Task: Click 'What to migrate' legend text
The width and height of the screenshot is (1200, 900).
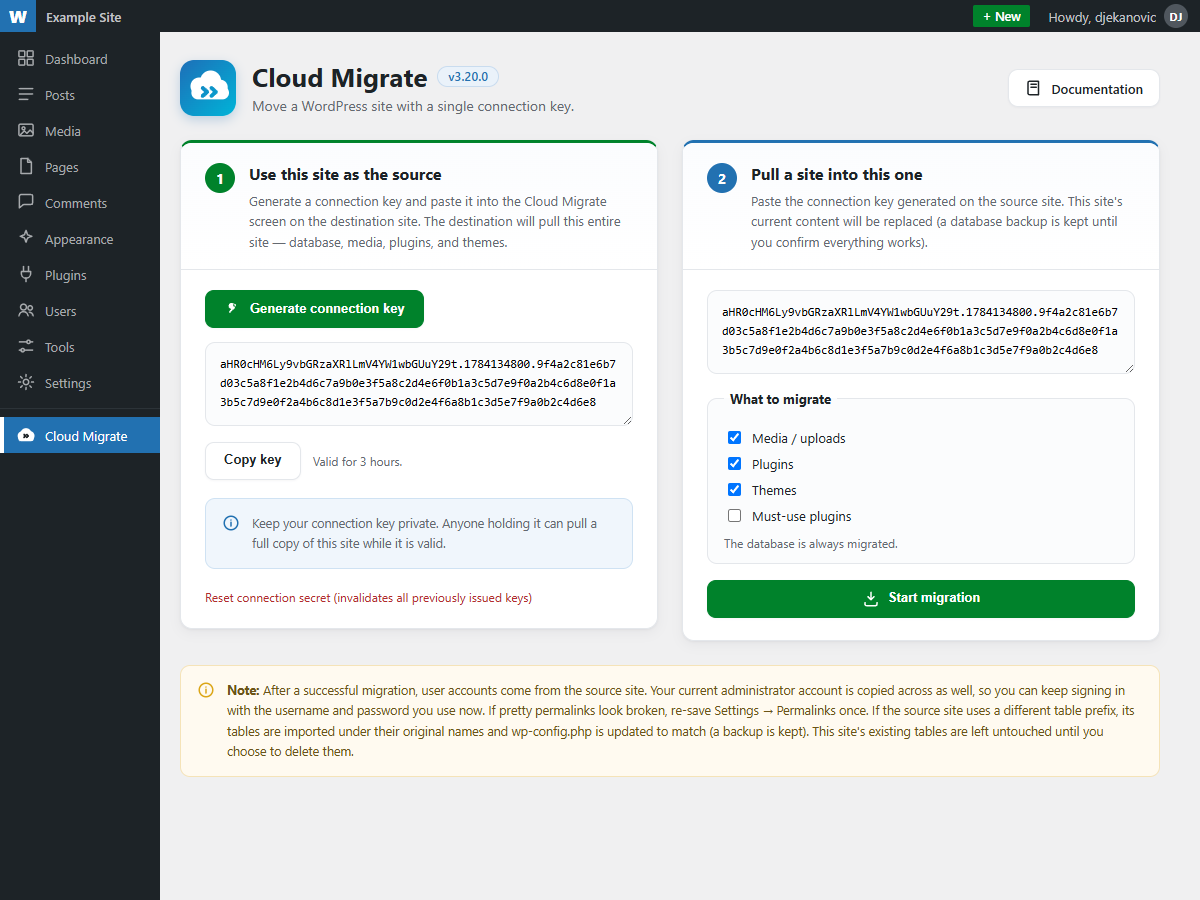Action: point(781,399)
